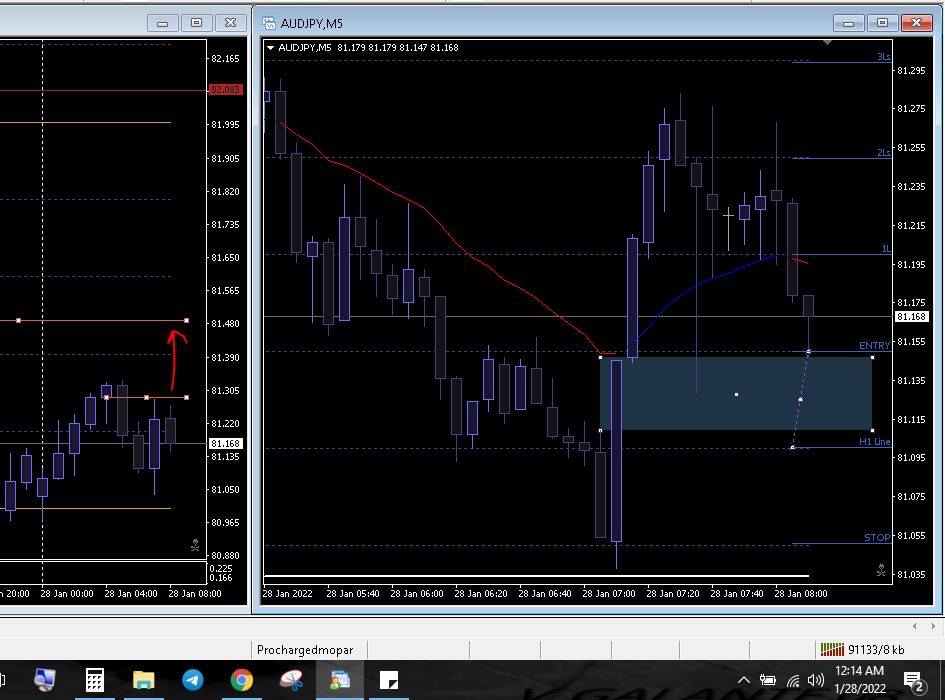This screenshot has height=700, width=945.
Task: Click the center handle of the blue rectangle
Action: click(x=736, y=394)
